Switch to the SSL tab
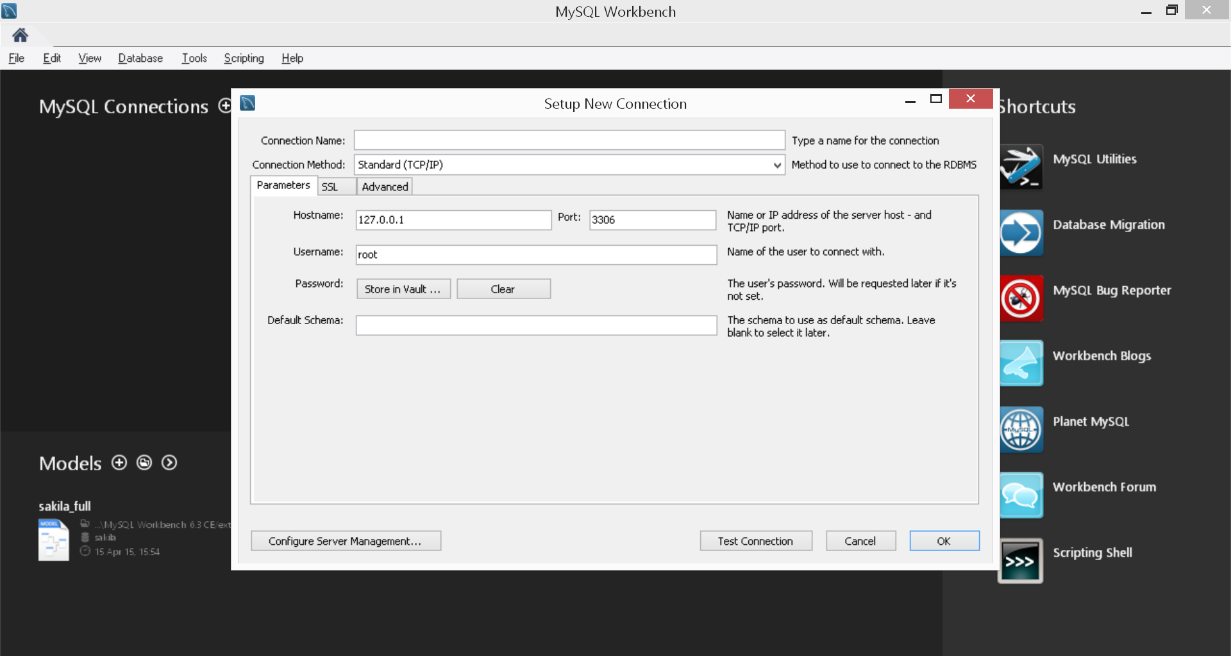This screenshot has height=656, width=1231. pyautogui.click(x=336, y=186)
